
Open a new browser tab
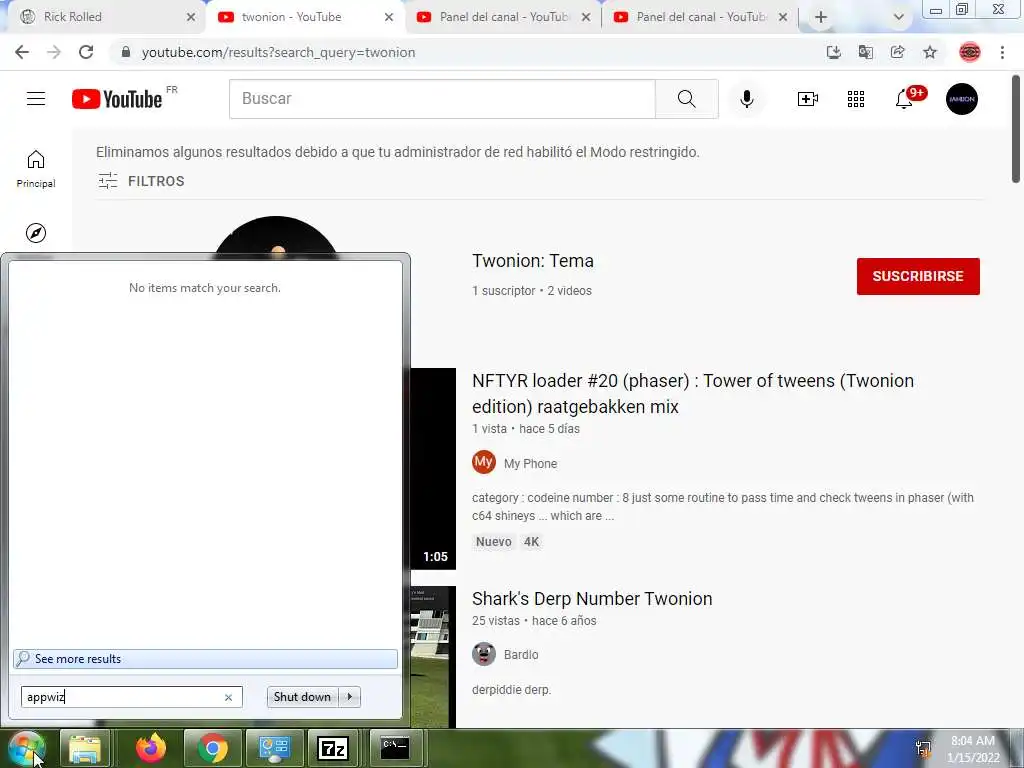(821, 17)
